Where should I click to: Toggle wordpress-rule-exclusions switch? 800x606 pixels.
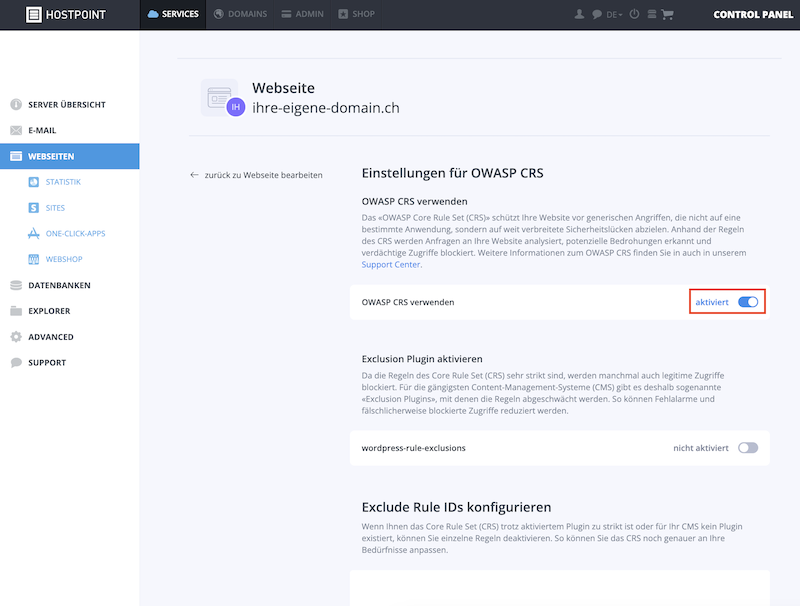[748, 448]
